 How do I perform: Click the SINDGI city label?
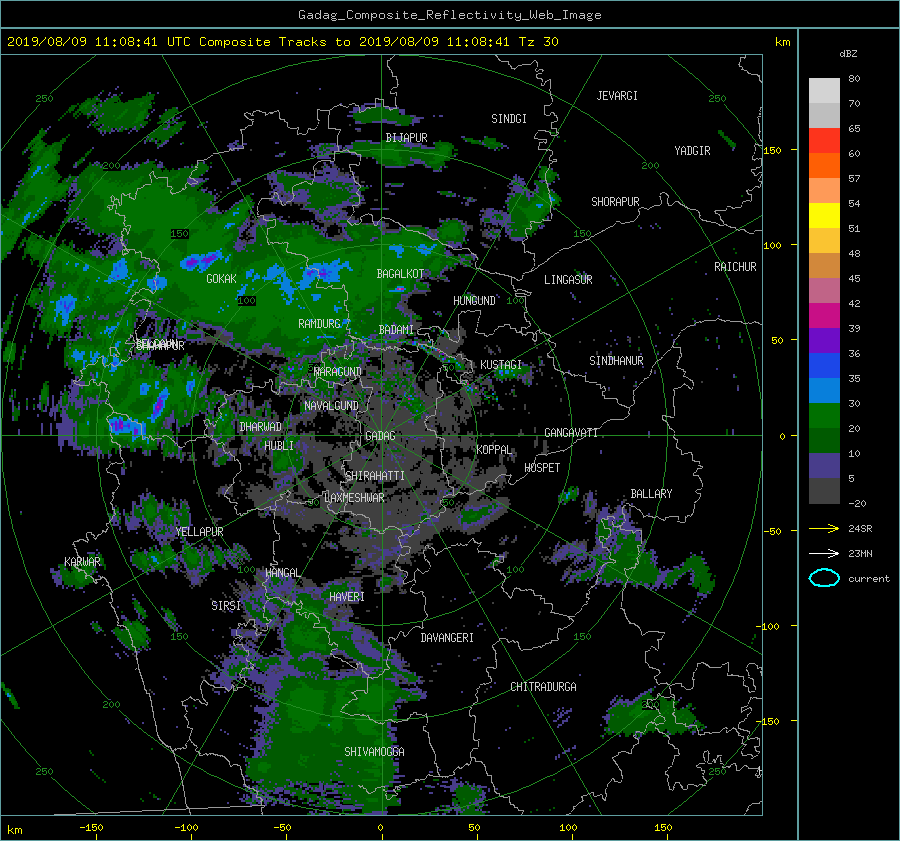(x=509, y=119)
